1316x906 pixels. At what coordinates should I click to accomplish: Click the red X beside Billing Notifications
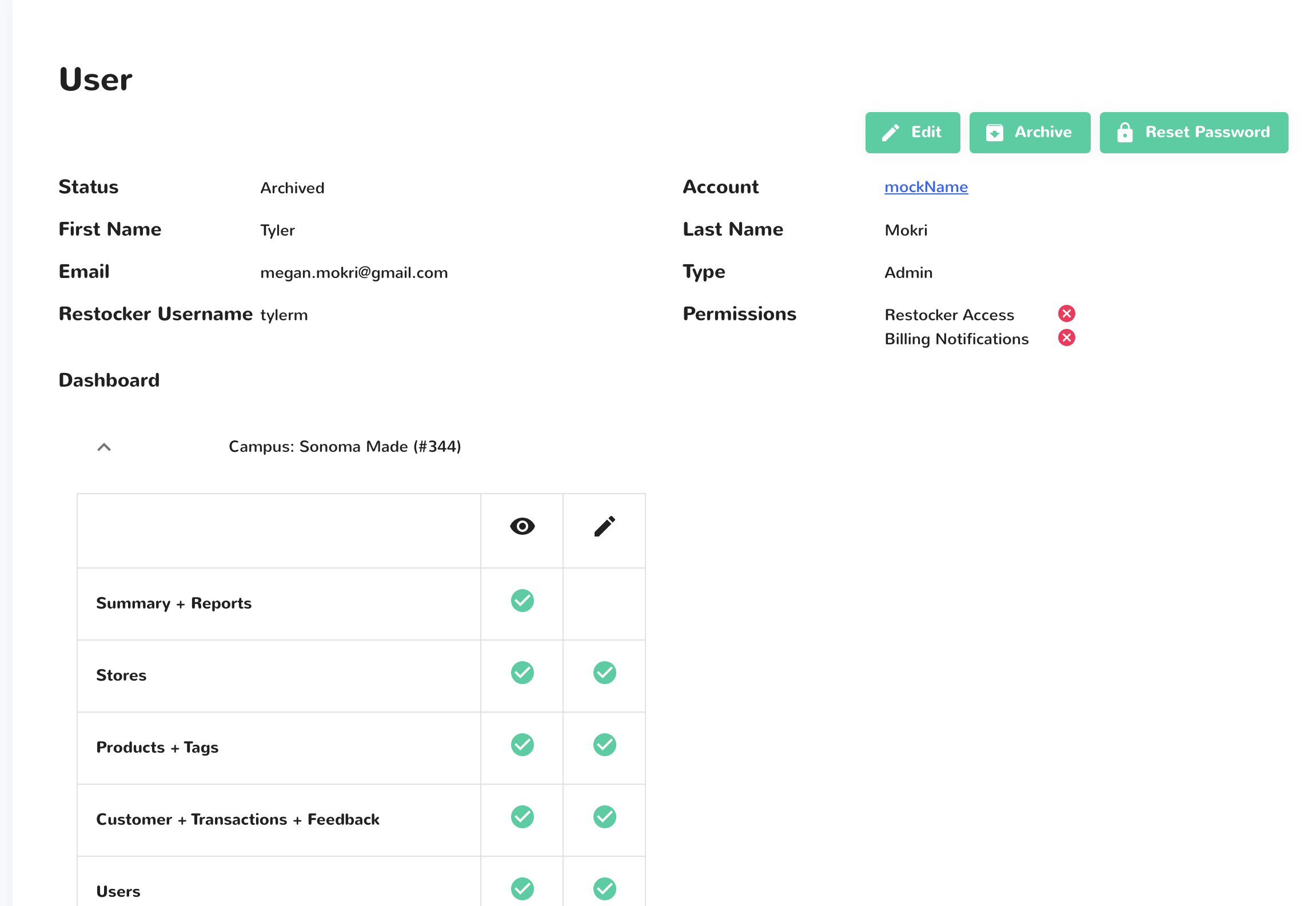(x=1067, y=338)
